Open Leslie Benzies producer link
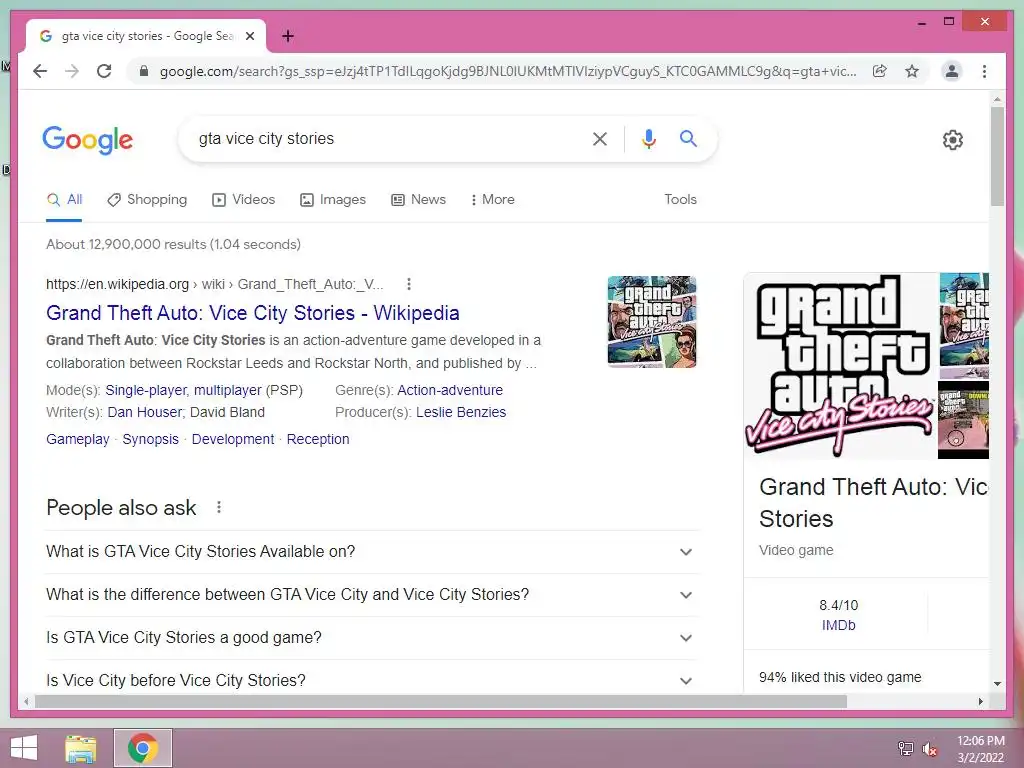The height and width of the screenshot is (768, 1024). coord(461,413)
